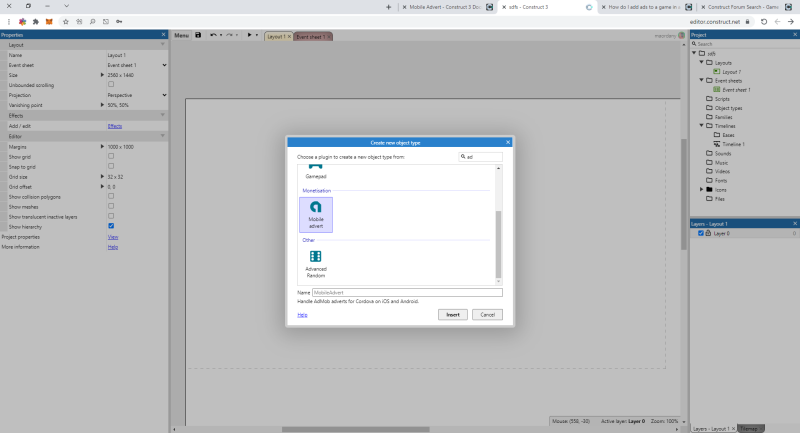Enable the Show grid checkbox

pos(111,157)
